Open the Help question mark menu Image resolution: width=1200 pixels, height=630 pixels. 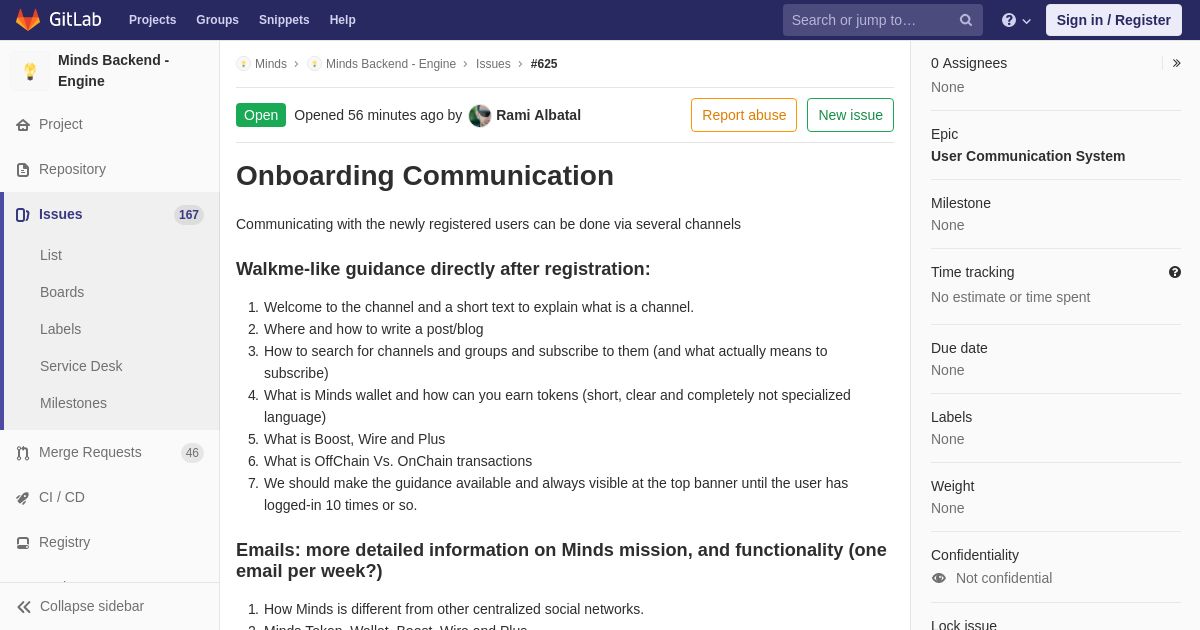(x=1016, y=20)
